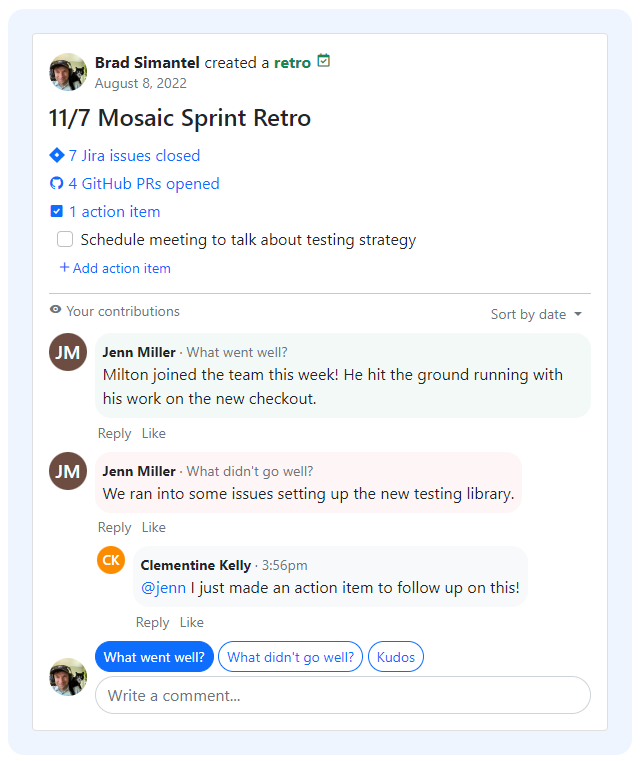
Task: Expand the 7 Jira issues closed list
Action: pyautogui.click(x=134, y=156)
